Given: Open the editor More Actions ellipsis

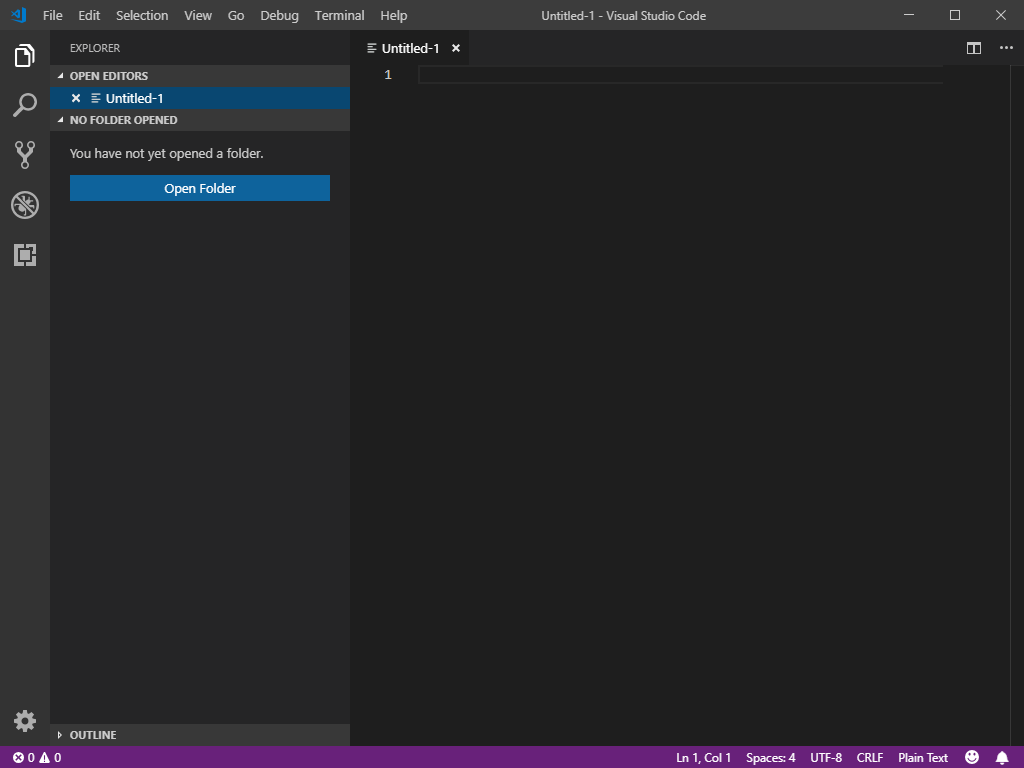Looking at the screenshot, I should (x=1006, y=48).
